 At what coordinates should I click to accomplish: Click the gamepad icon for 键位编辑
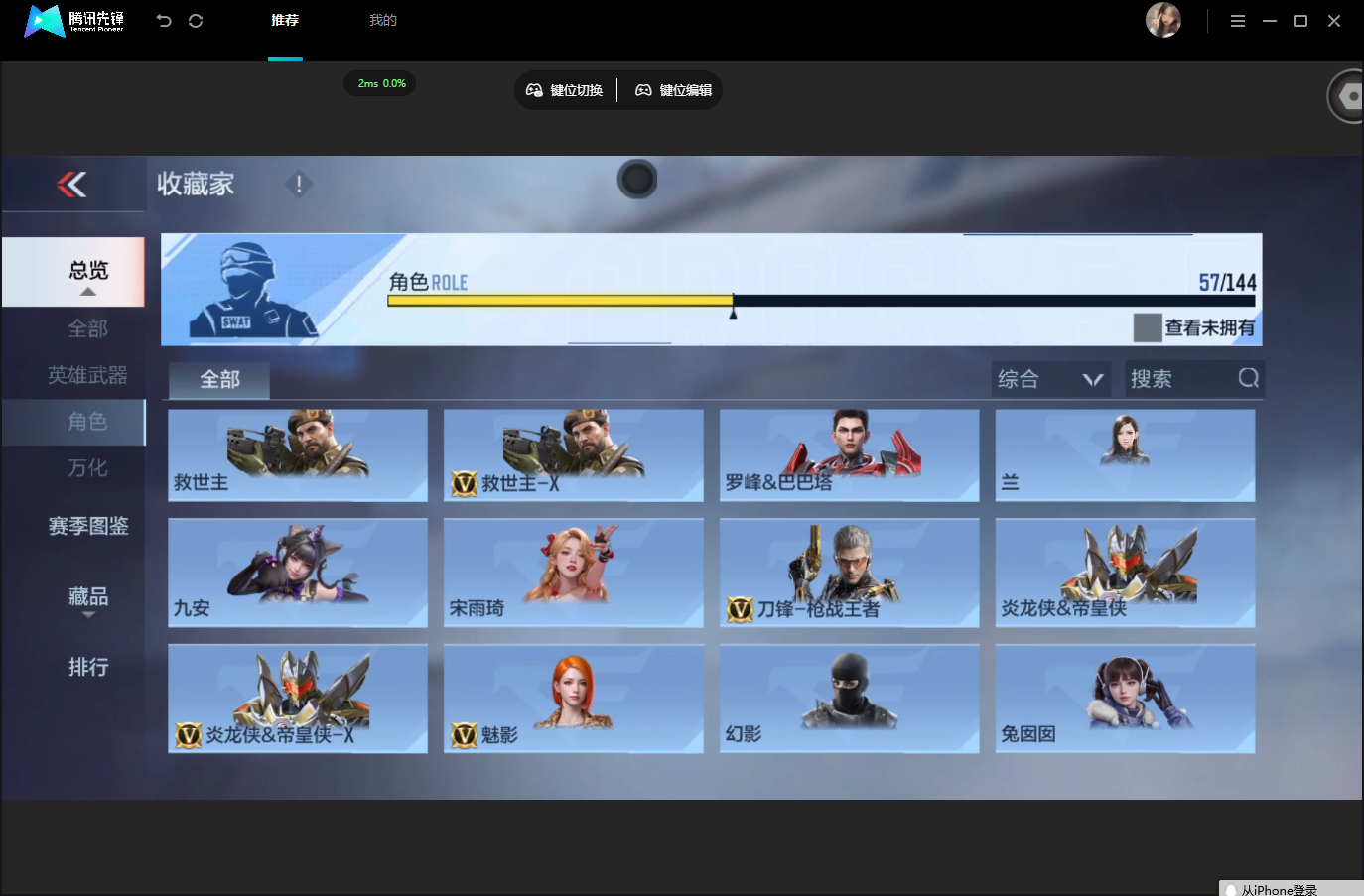click(x=643, y=90)
